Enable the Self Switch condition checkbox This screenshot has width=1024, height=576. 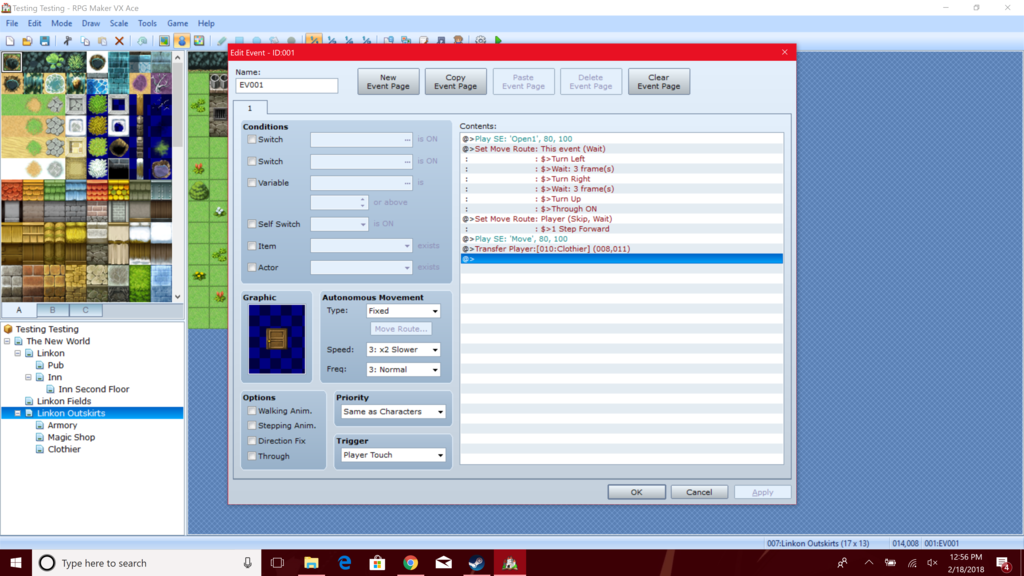[253, 225]
